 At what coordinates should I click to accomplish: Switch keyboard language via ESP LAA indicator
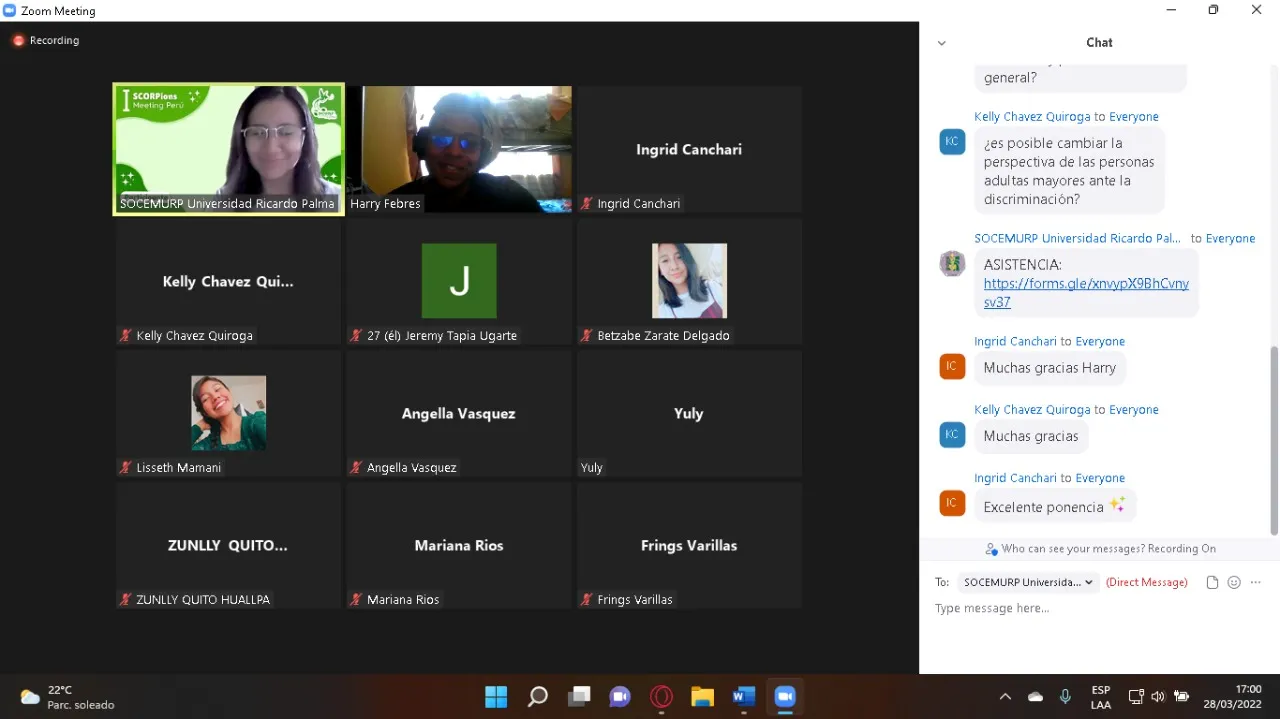(1100, 696)
